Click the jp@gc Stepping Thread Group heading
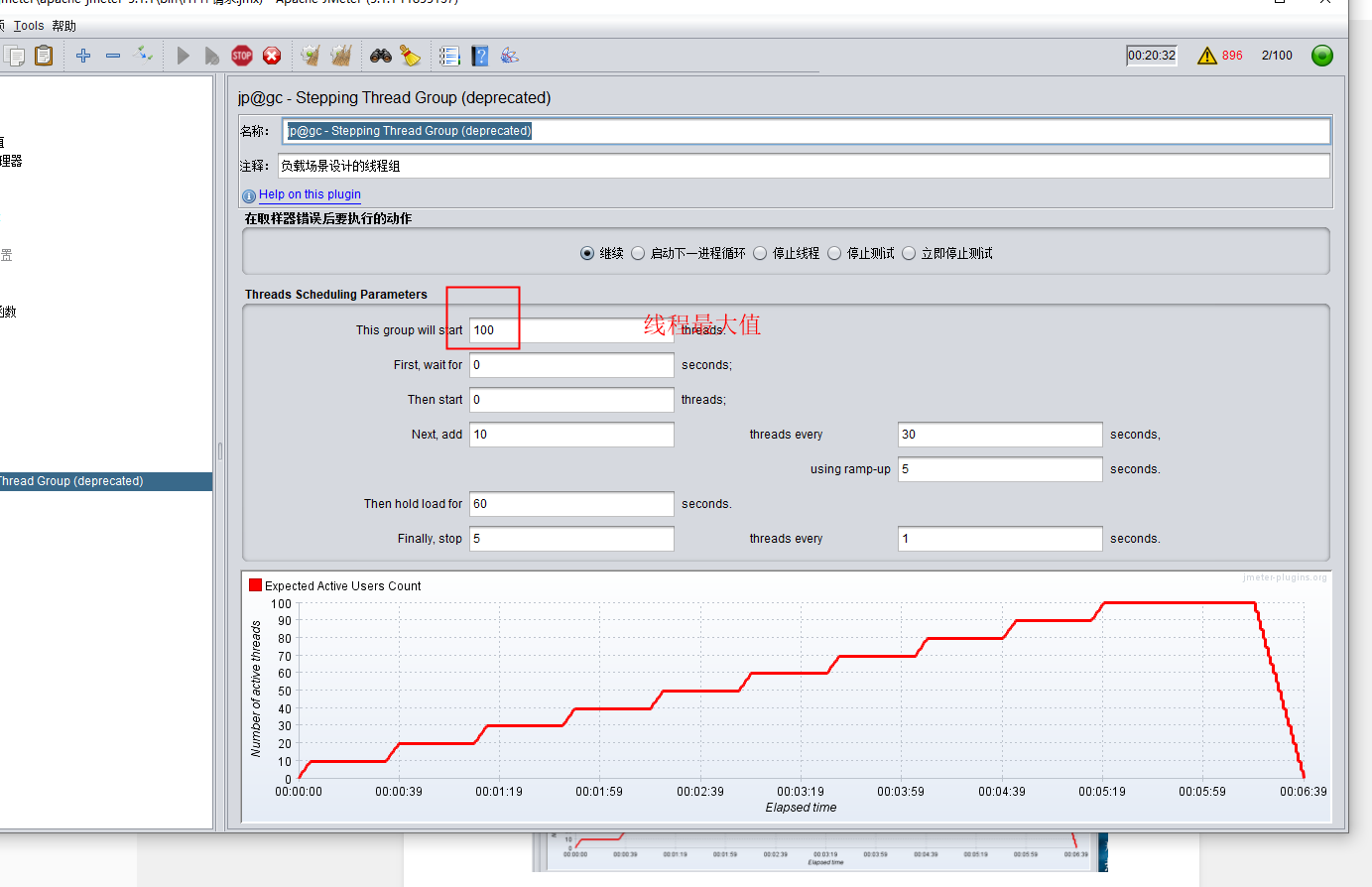This screenshot has width=1372, height=887. point(394,97)
